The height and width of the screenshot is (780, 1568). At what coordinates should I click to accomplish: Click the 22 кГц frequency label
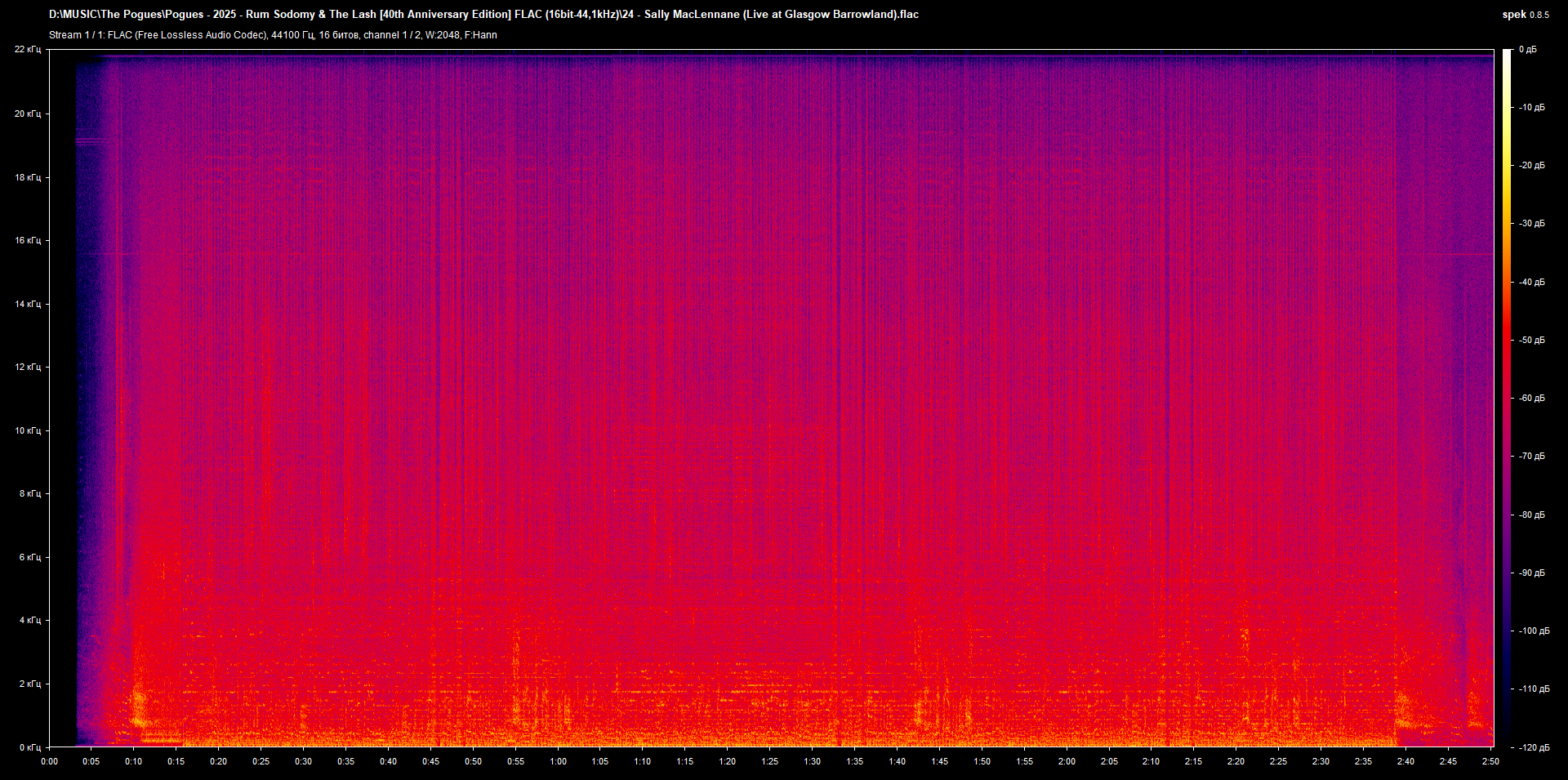28,50
